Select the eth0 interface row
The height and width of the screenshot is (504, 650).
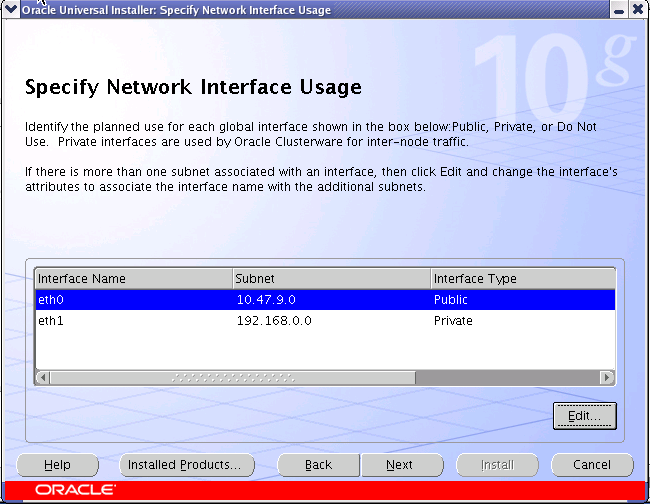(325, 300)
